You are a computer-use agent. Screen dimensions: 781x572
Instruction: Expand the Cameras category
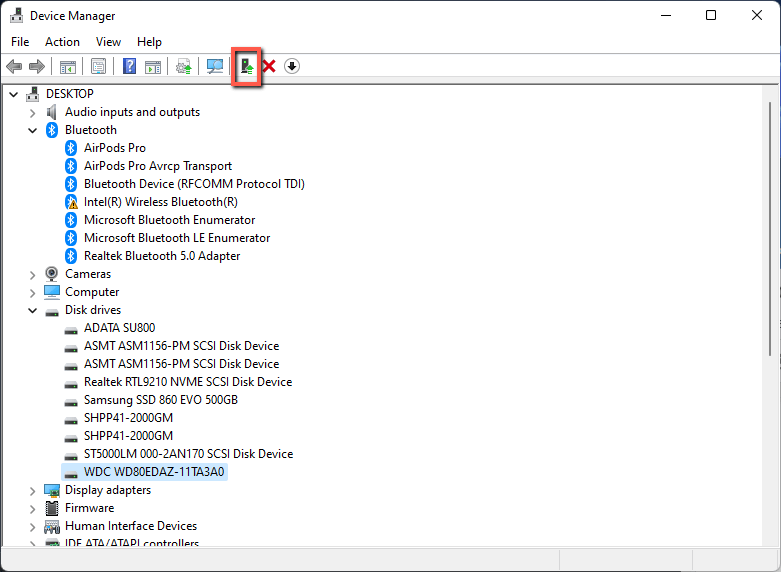(x=32, y=275)
